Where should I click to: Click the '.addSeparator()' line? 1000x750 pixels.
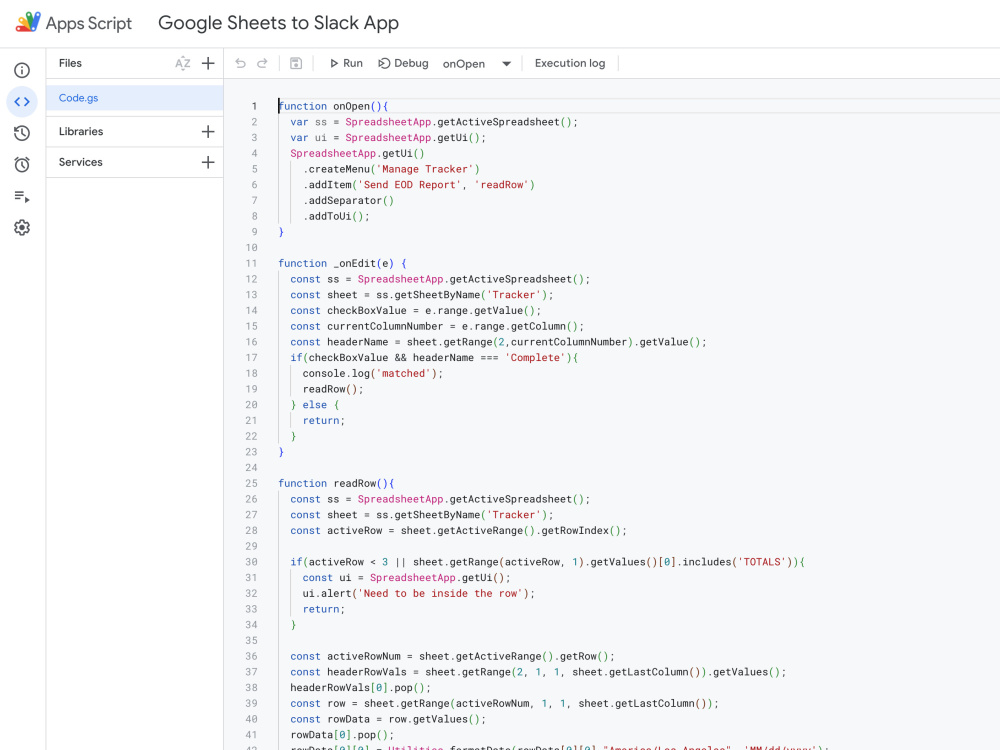pyautogui.click(x=348, y=200)
